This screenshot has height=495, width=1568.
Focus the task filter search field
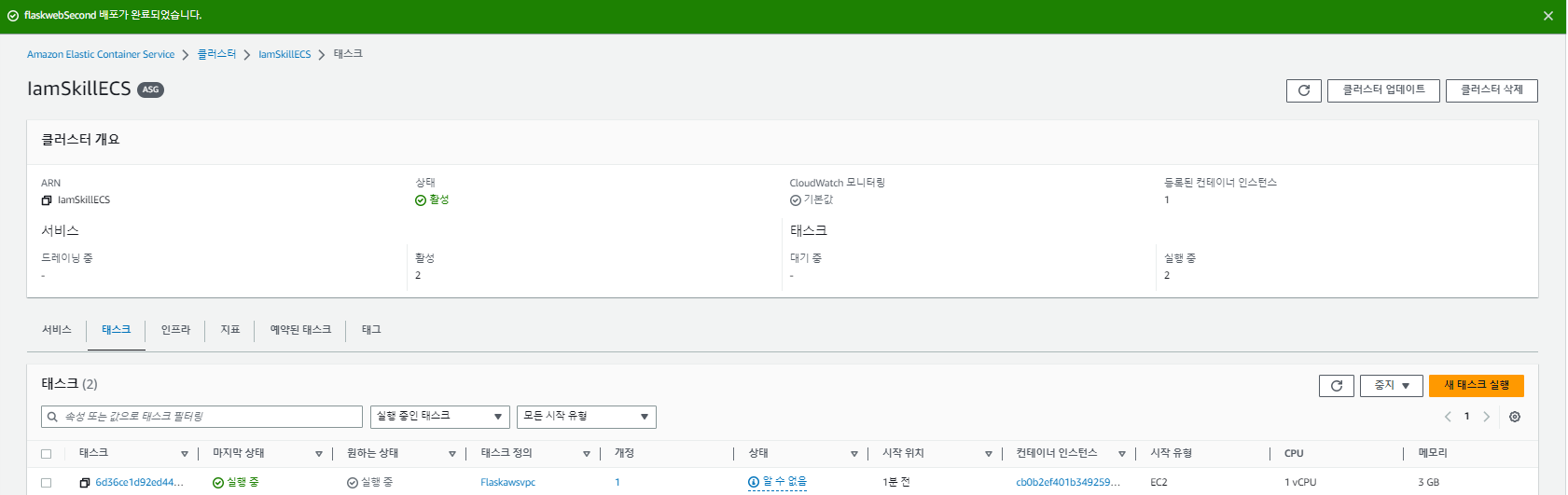click(201, 417)
